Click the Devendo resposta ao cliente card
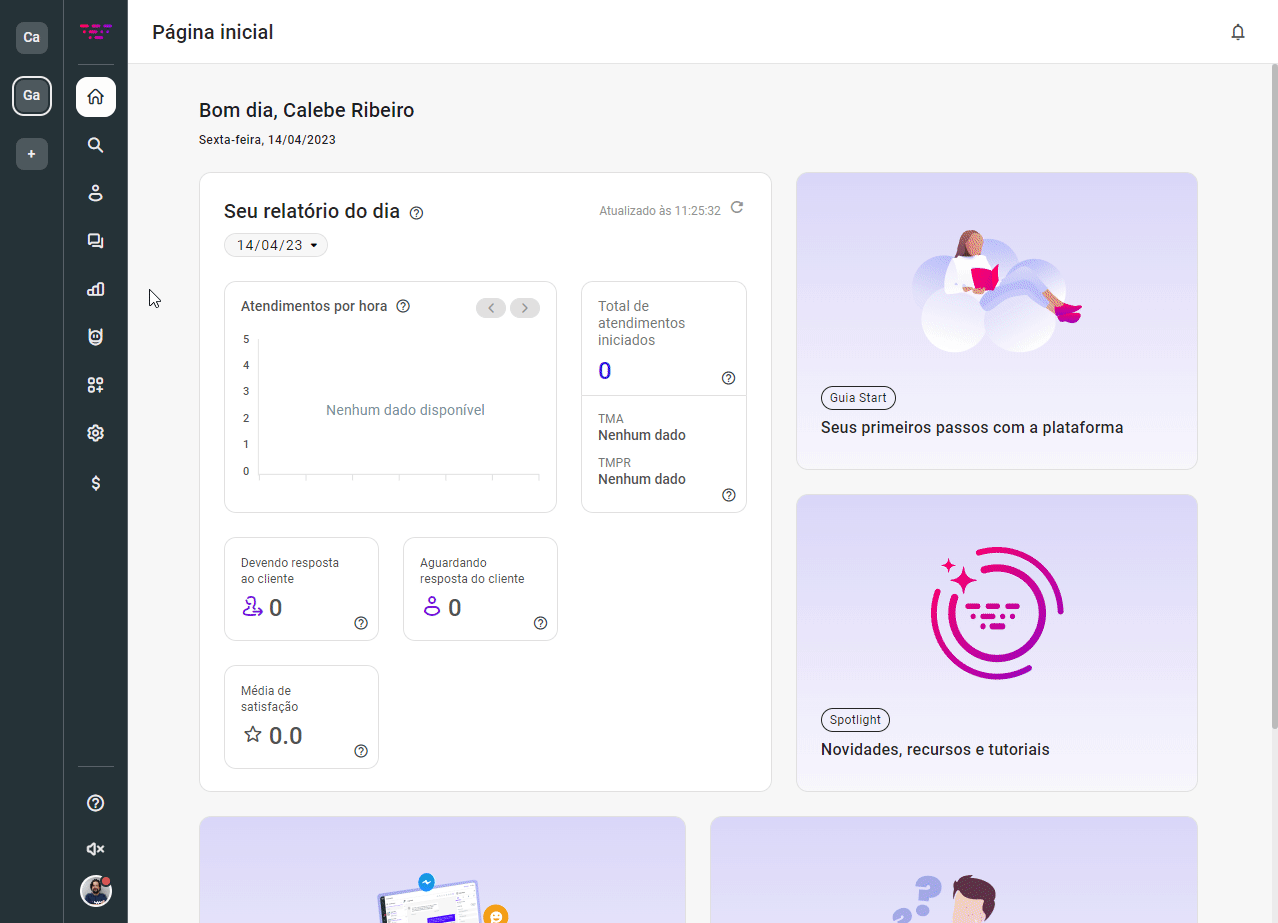The width and height of the screenshot is (1278, 923). (301, 589)
